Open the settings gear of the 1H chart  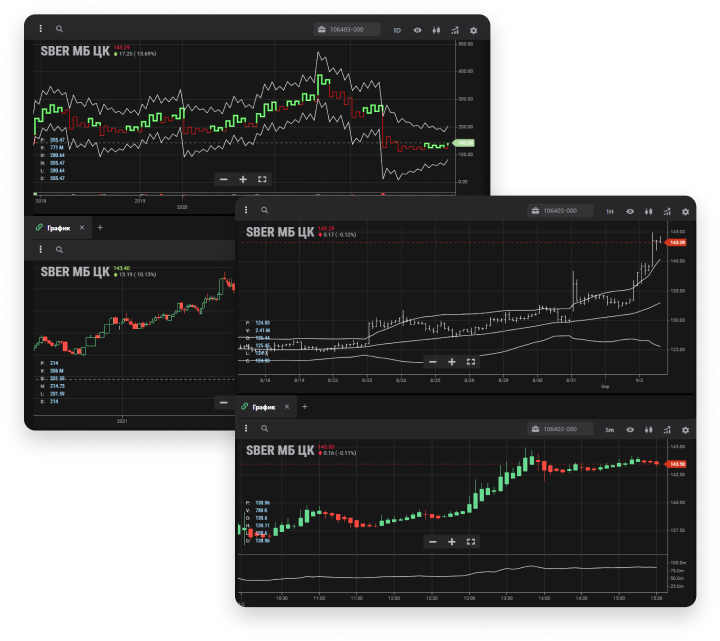685,212
